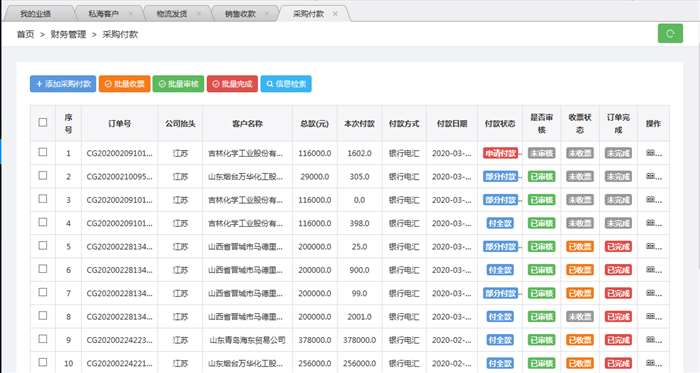Viewport: 700px width, 373px height.
Task: Click customer 山东青岛海东贸易公司 in row 9
Action: pos(247,340)
